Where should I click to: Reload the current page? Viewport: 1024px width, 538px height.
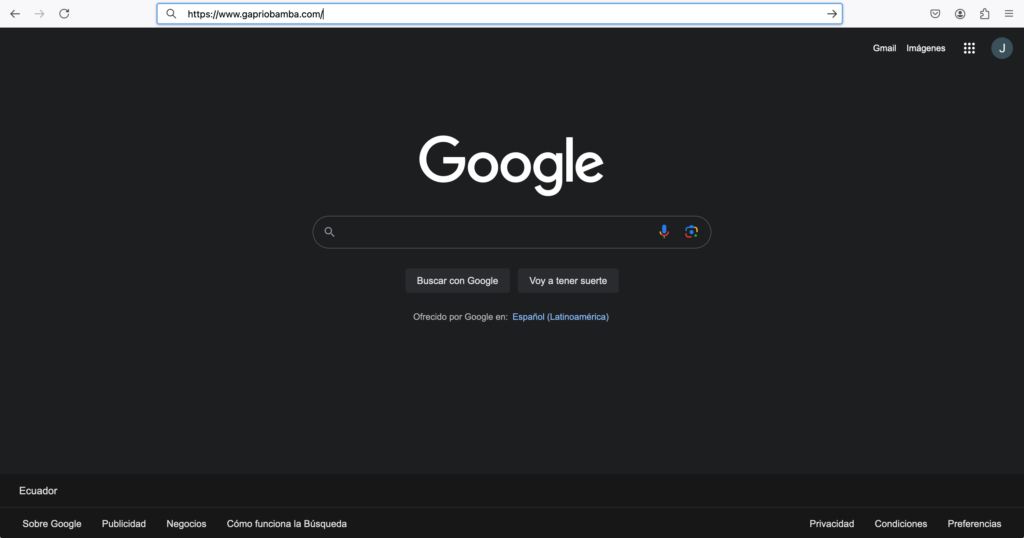pos(65,14)
